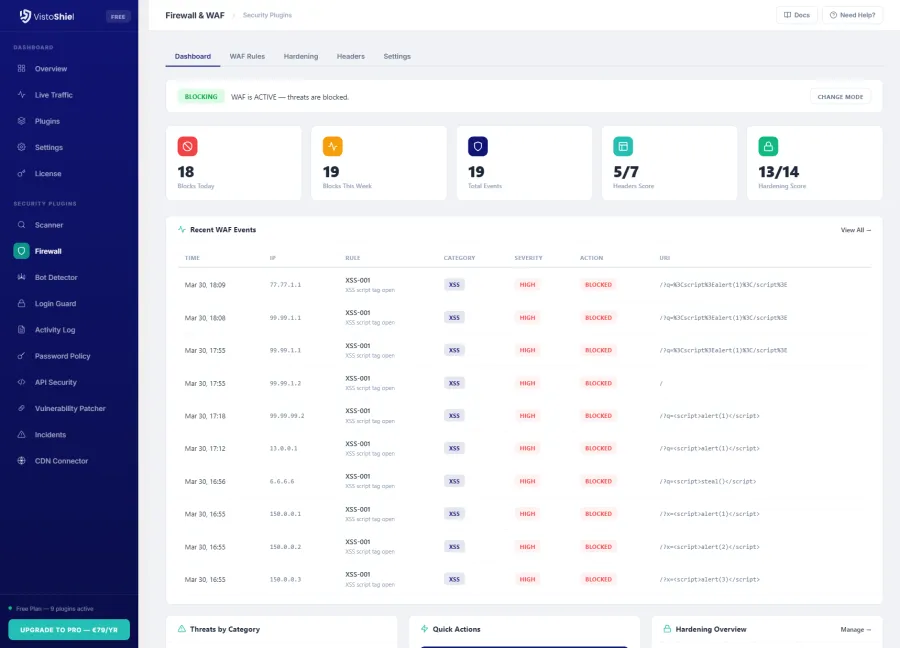The image size is (900, 648).
Task: Open the Headers tab
Action: [x=351, y=56]
